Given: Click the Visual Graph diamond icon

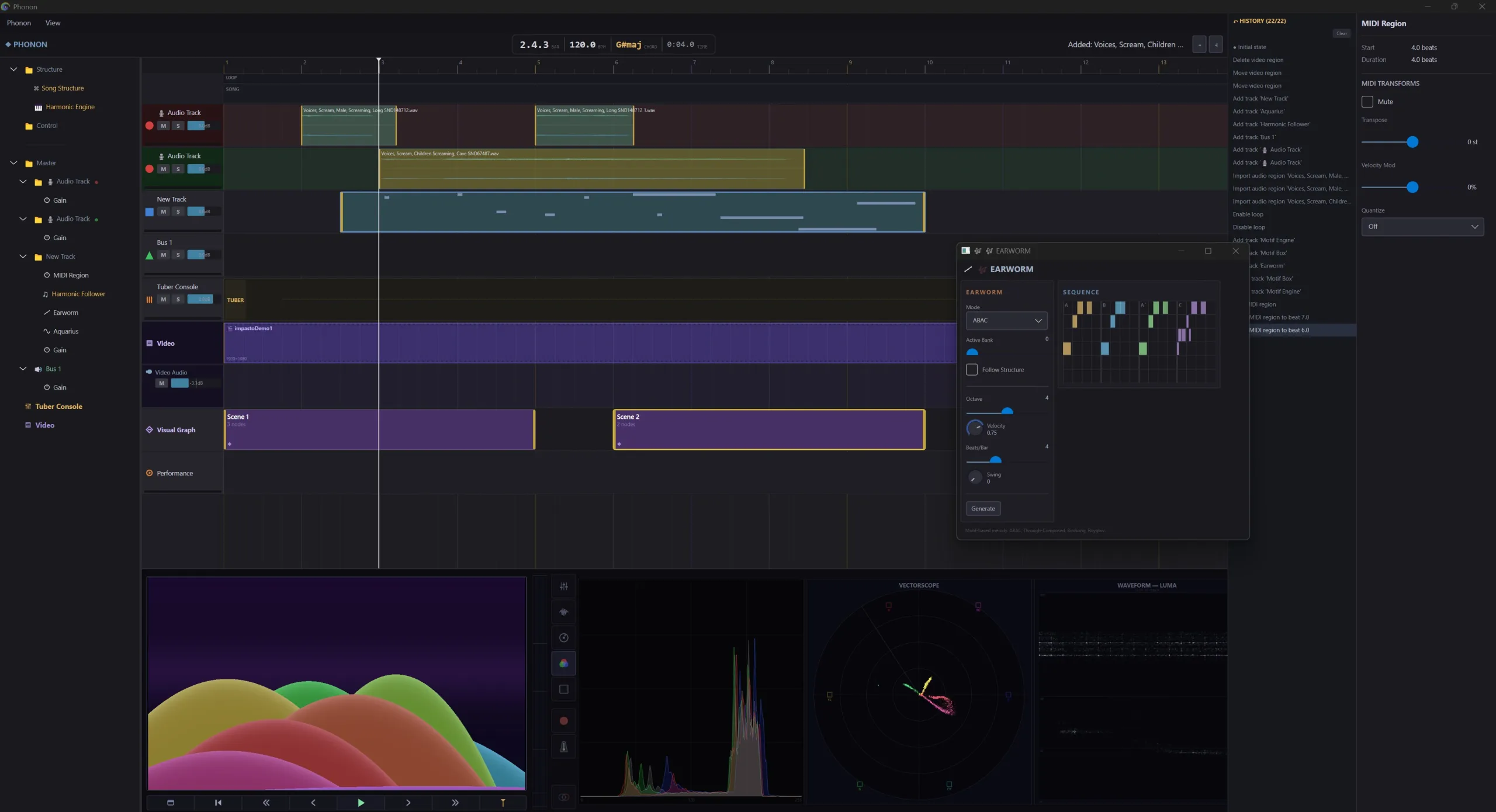Looking at the screenshot, I should click(149, 430).
